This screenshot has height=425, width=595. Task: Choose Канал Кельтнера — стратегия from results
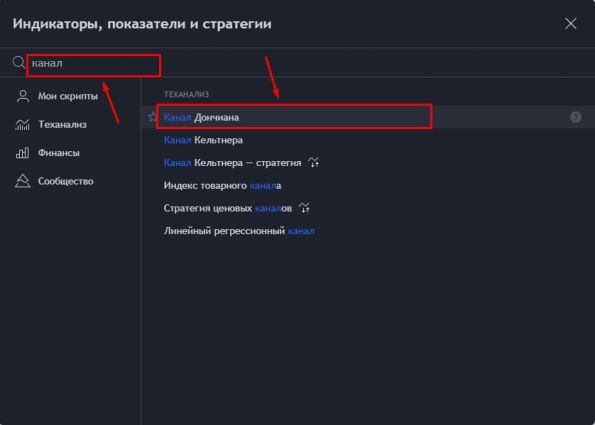click(368, 163)
